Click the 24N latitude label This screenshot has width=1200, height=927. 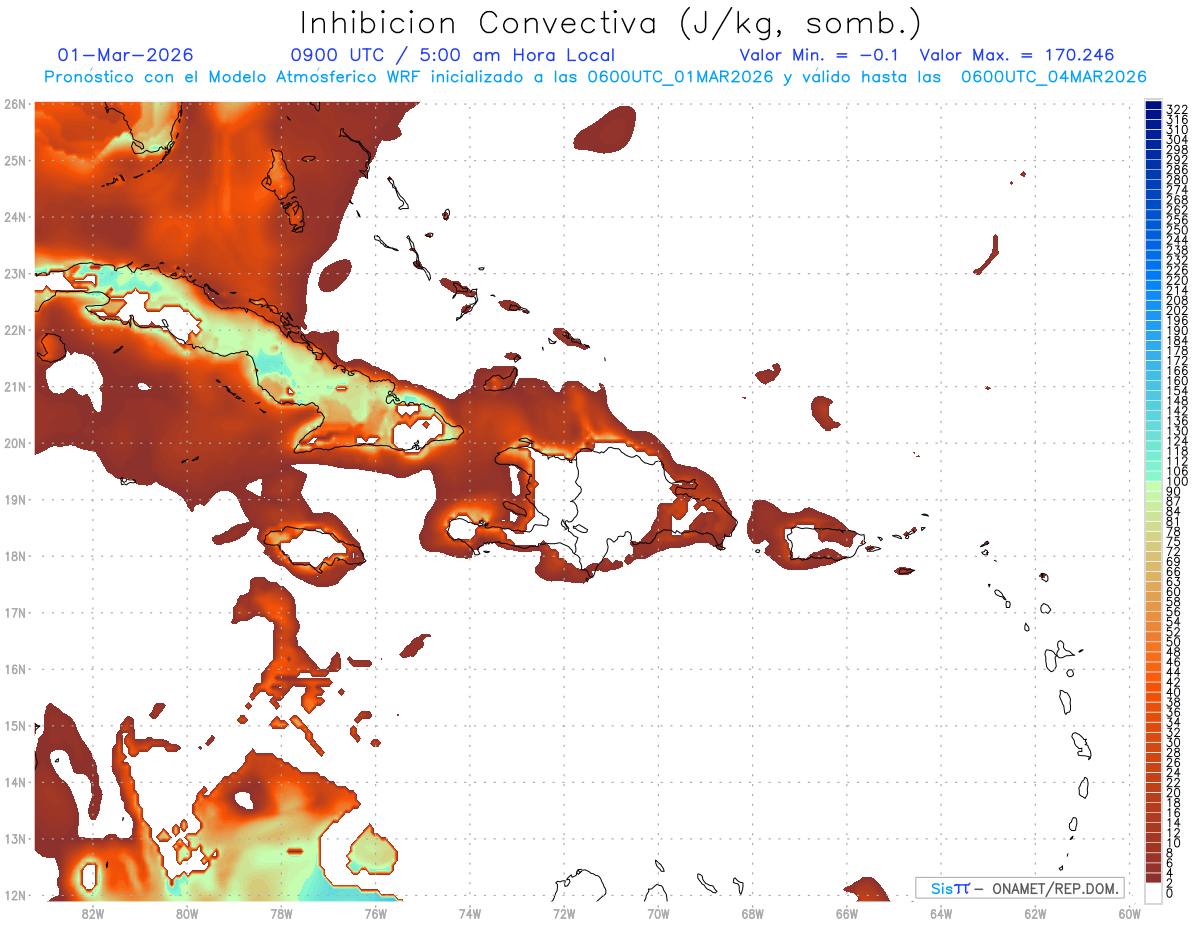tap(15, 217)
